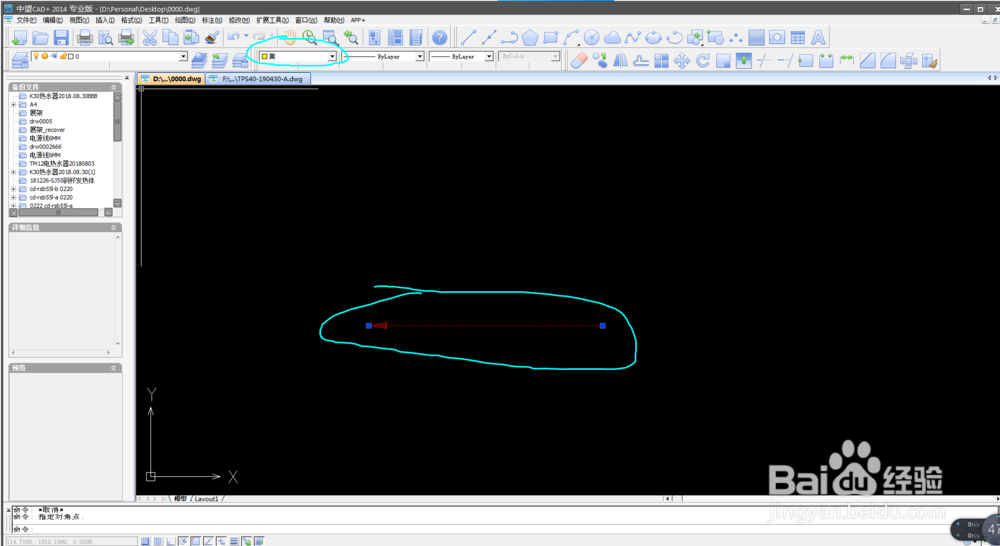The height and width of the screenshot is (546, 1000).
Task: Open the 编辑 menu
Action: [x=52, y=20]
